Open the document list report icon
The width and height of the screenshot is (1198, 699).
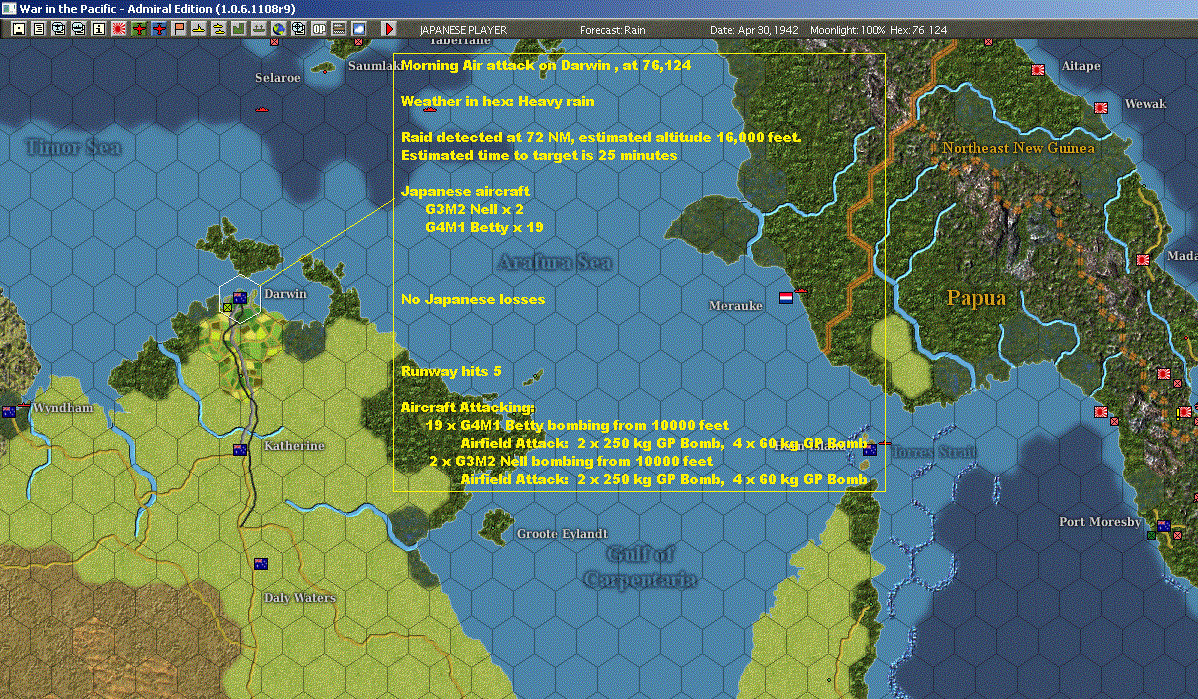coord(39,29)
